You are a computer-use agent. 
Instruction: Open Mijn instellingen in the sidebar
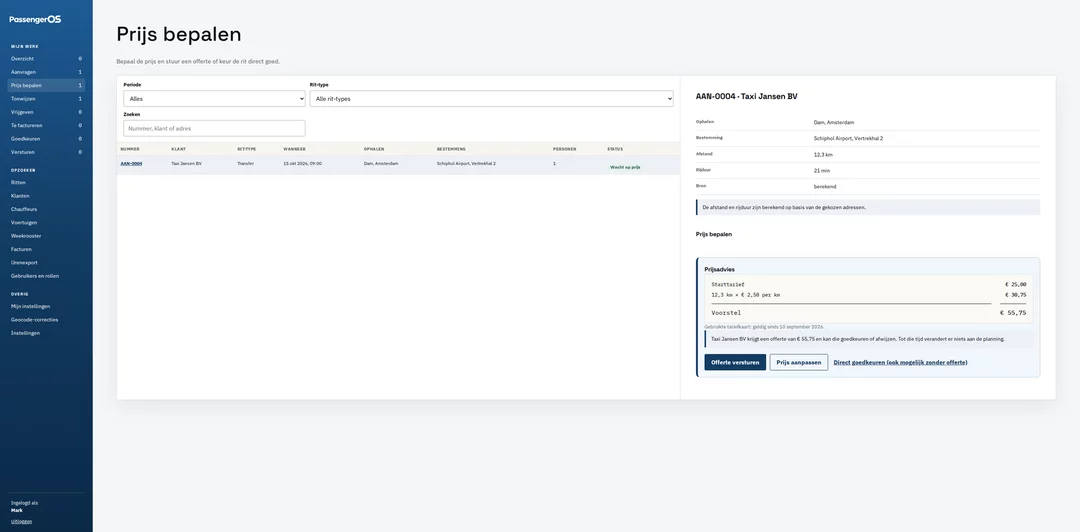(x=46, y=306)
